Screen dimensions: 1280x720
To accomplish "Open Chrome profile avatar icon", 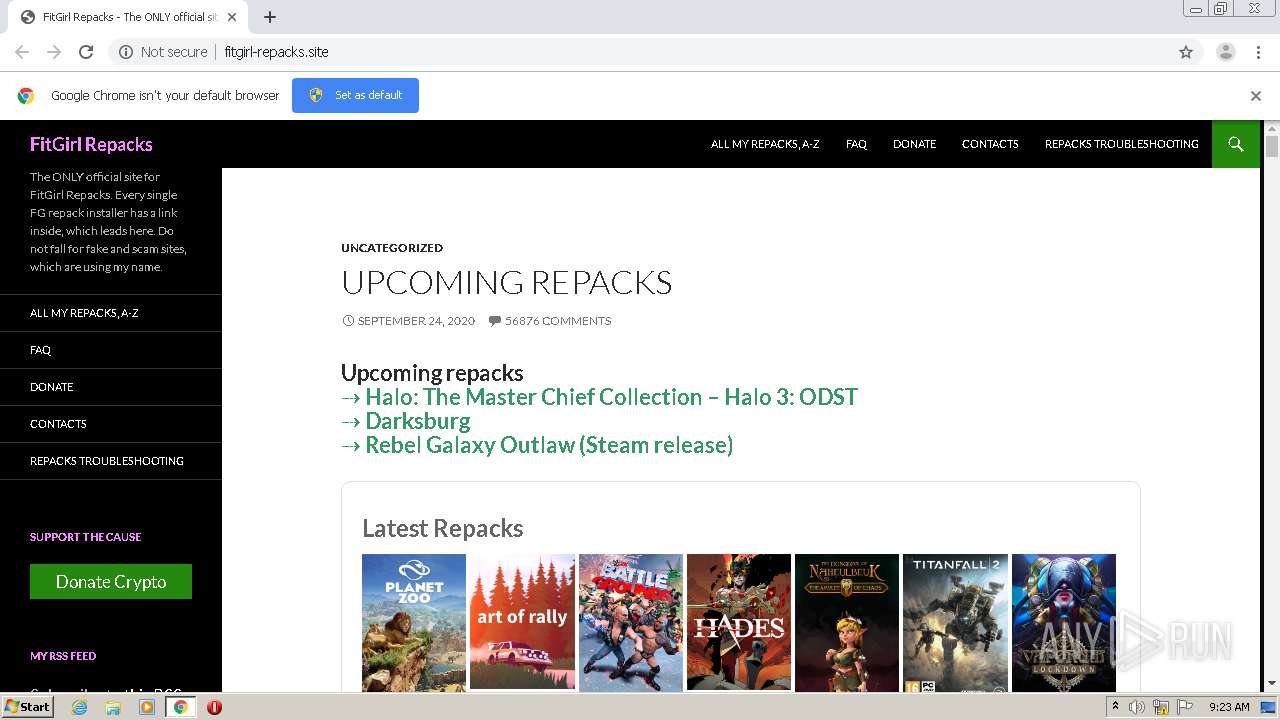I will point(1226,52).
